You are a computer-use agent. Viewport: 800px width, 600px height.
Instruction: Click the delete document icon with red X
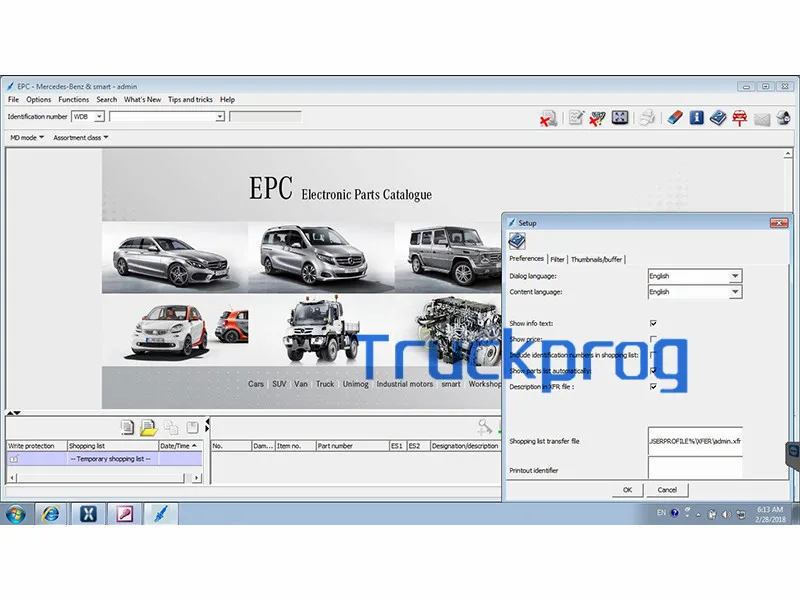pos(548,118)
